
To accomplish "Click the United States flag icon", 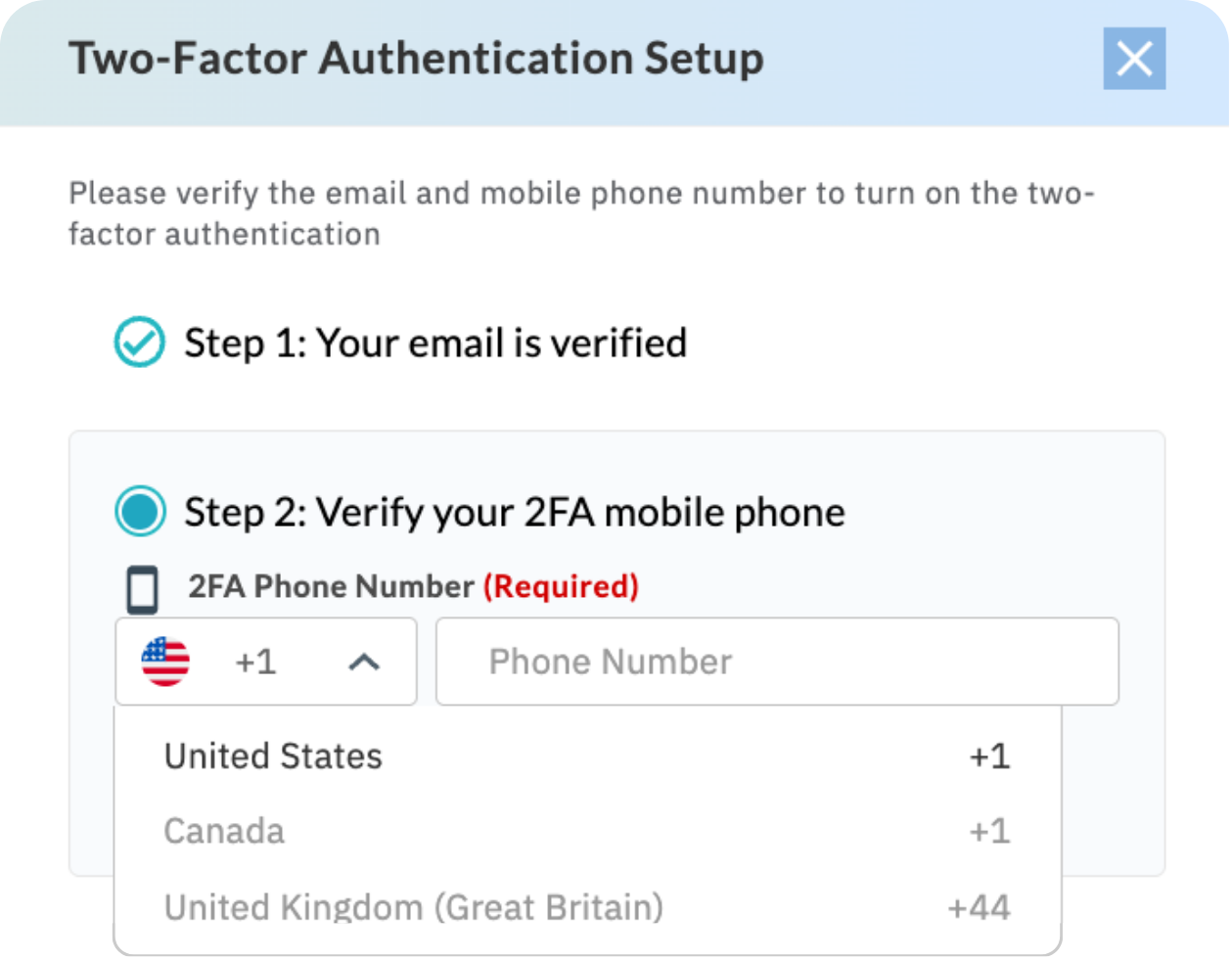I will click(x=165, y=662).
